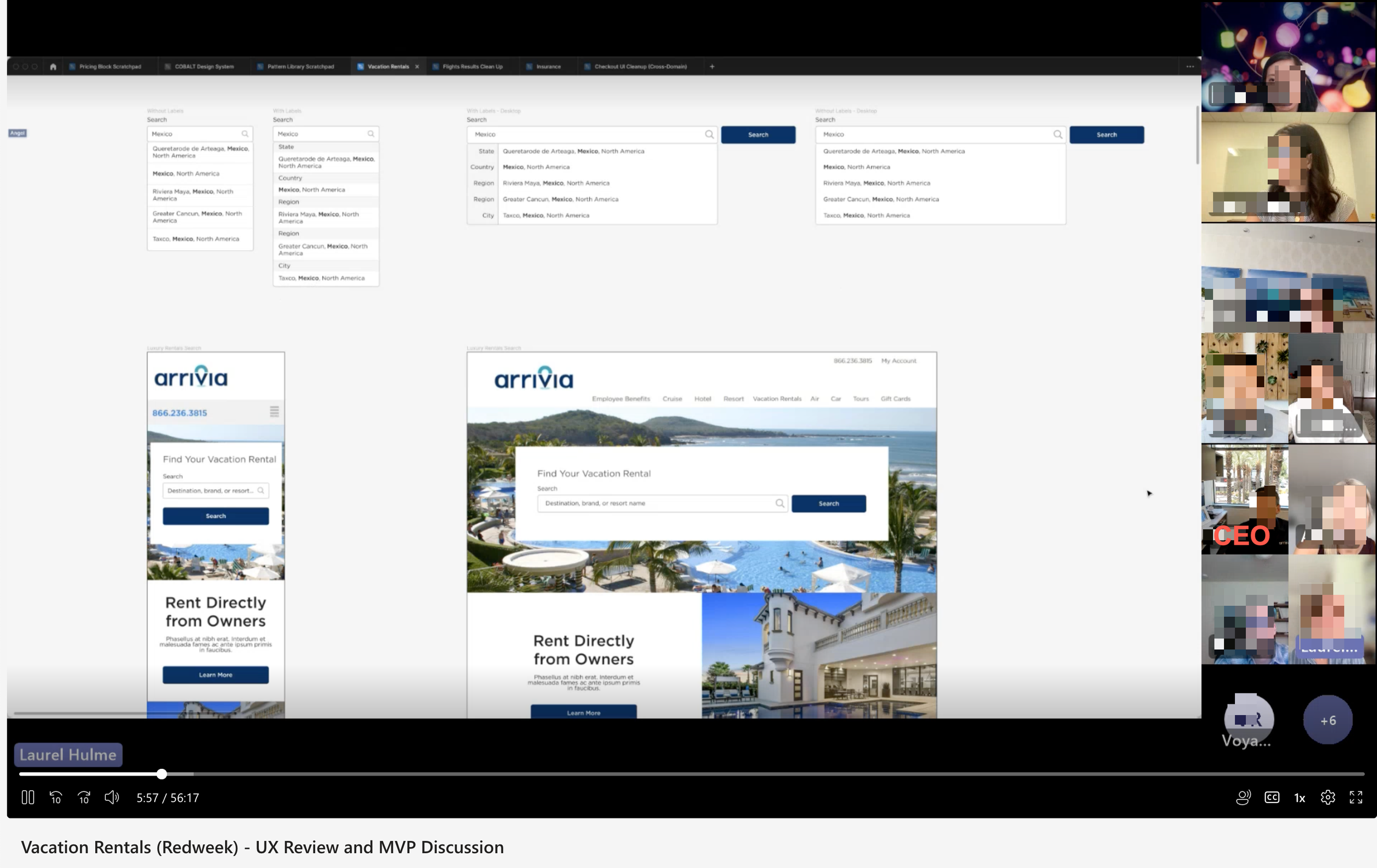Close the Vacation Rentals tab
Screen dimensions: 1377x868
coord(417,66)
